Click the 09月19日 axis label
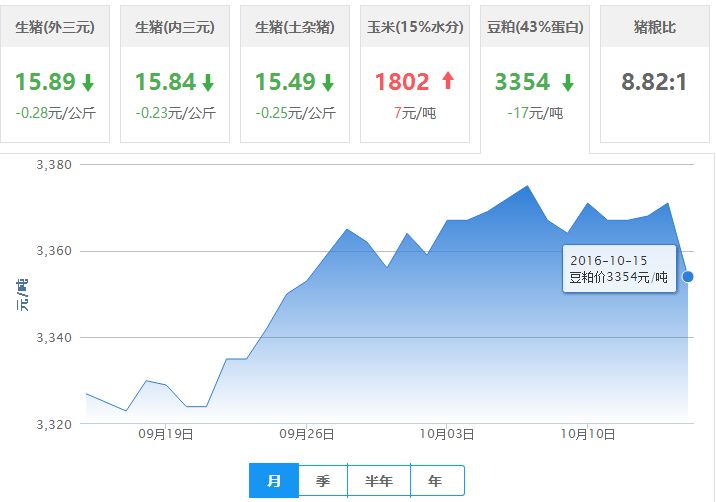This screenshot has height=502, width=716. (x=166, y=434)
